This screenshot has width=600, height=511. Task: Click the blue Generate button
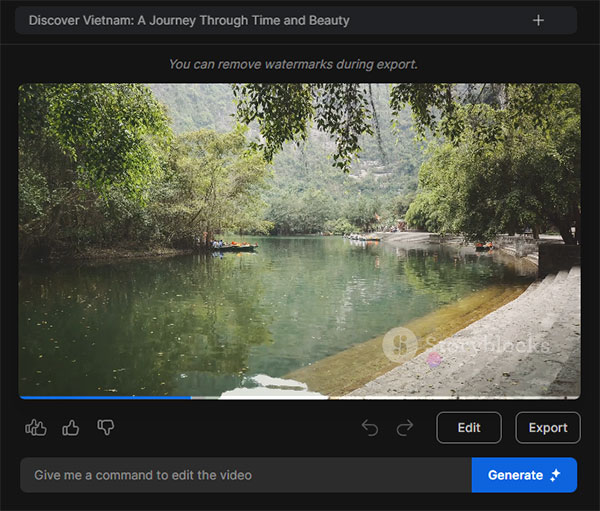click(x=524, y=475)
